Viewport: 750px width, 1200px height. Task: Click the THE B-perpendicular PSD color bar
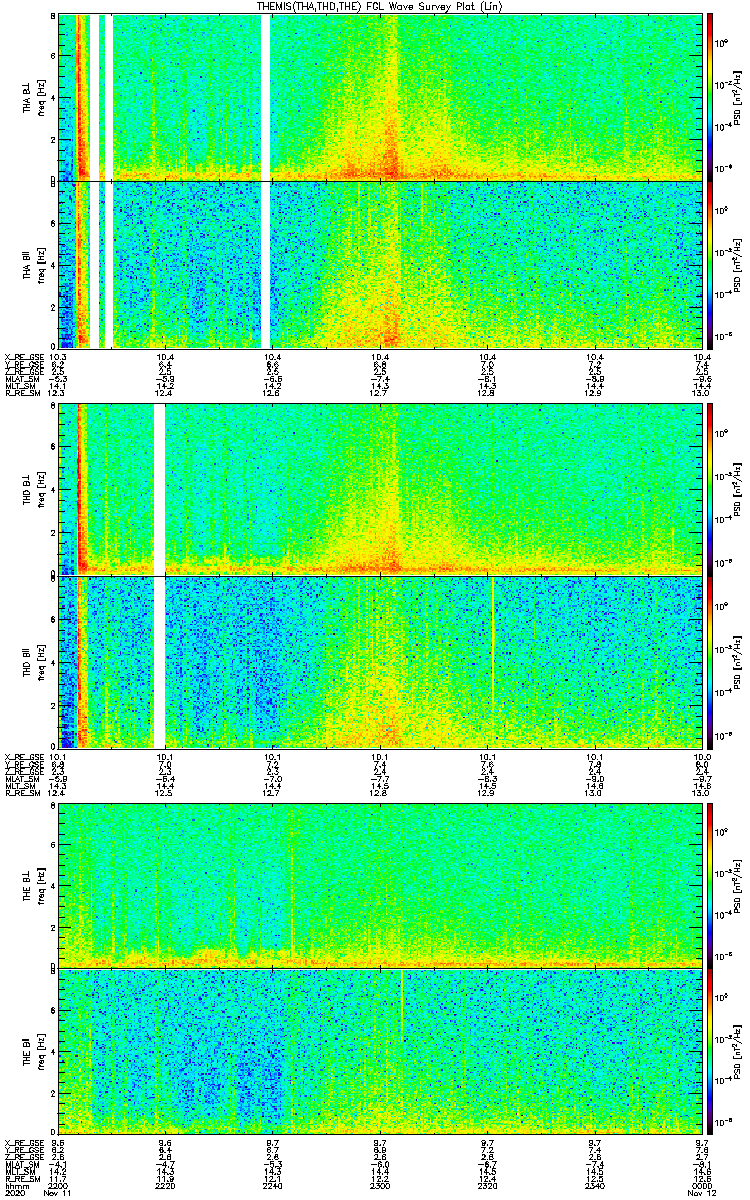coord(711,884)
